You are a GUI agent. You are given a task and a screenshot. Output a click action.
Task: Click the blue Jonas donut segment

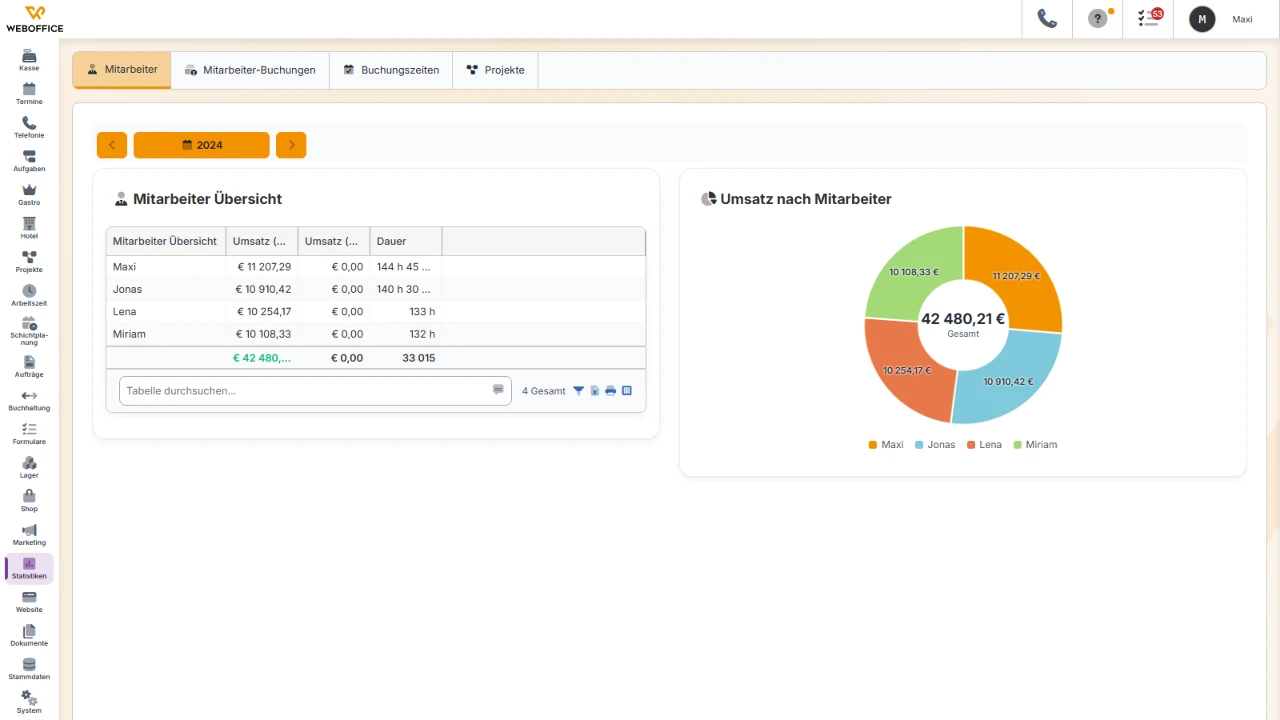click(x=1007, y=382)
